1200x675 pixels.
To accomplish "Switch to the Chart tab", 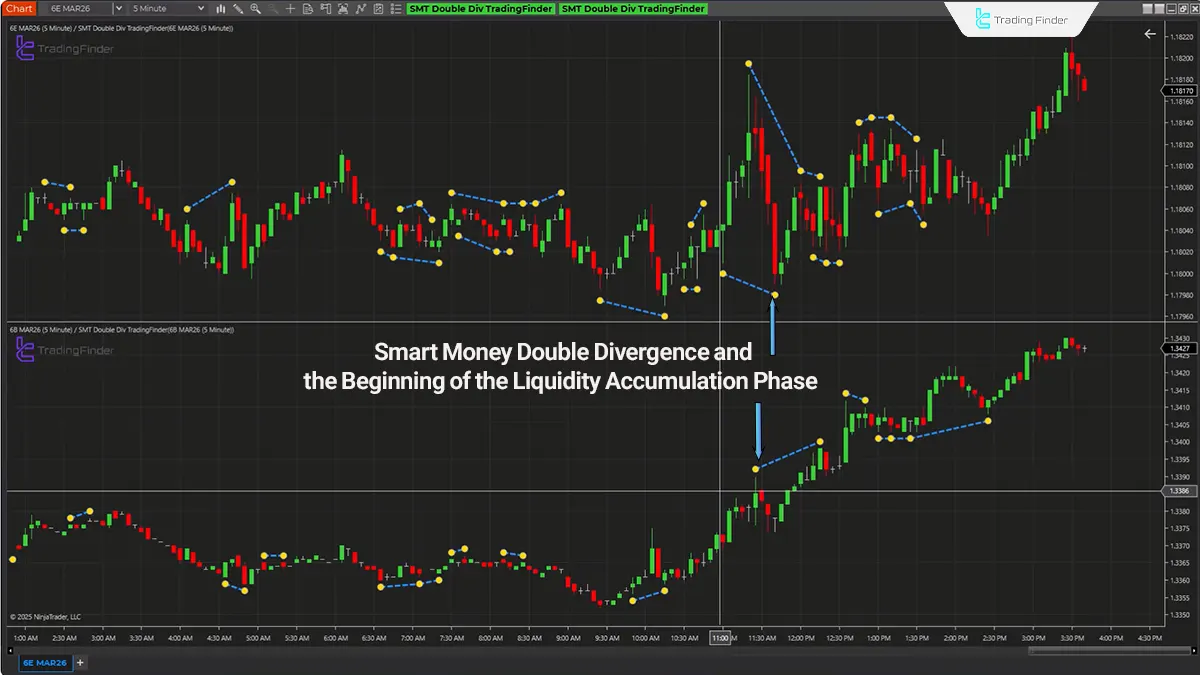I will [18, 8].
